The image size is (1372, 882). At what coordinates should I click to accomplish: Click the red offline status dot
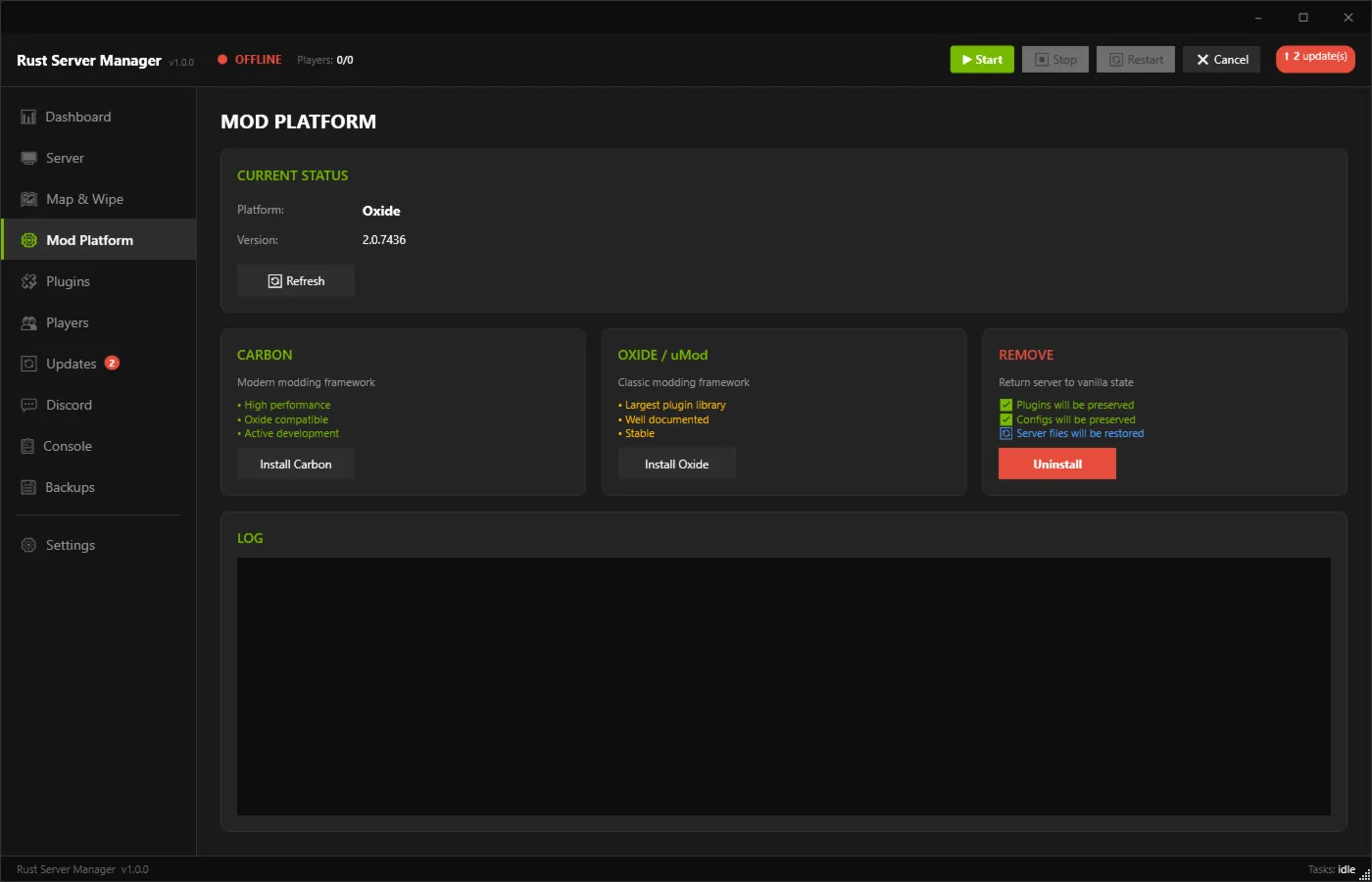pos(222,60)
